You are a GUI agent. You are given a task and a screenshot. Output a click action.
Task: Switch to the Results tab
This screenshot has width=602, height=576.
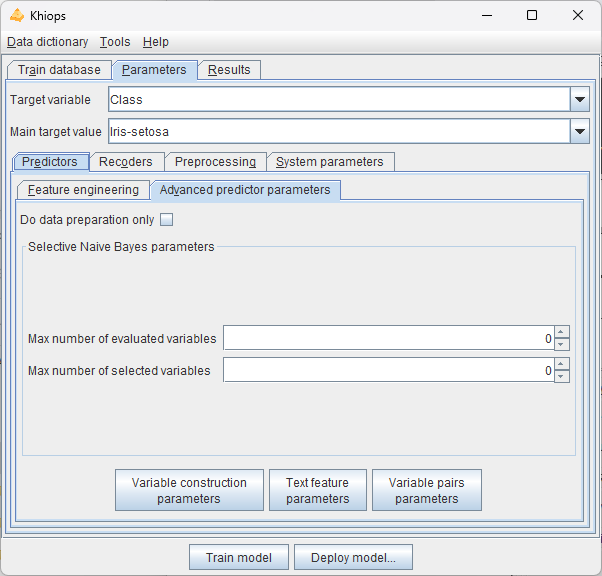click(229, 70)
